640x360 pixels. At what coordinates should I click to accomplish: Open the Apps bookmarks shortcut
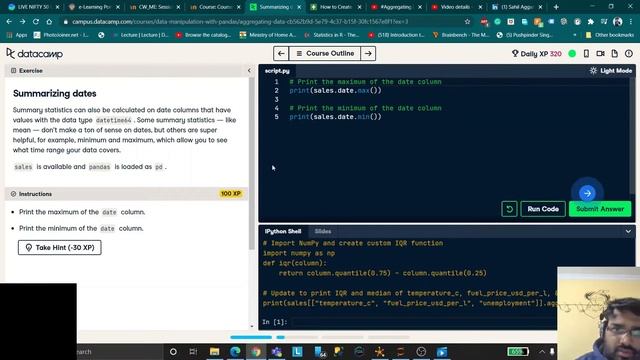coord(17,35)
